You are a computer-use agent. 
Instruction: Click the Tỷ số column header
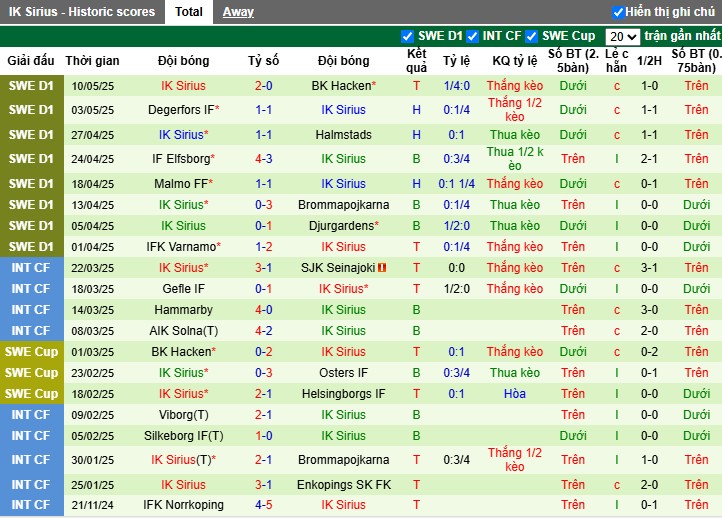pos(263,60)
